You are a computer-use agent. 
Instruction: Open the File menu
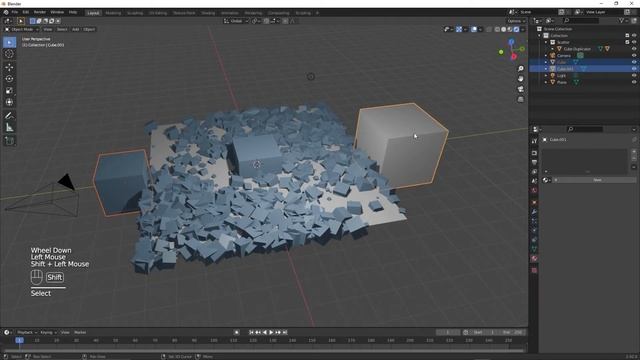coord(15,12)
